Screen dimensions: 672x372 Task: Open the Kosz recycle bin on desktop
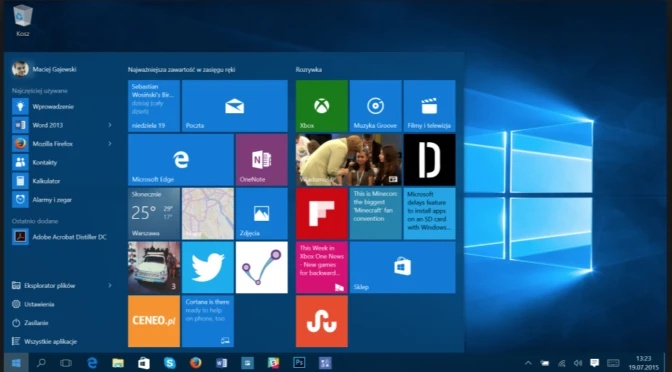click(x=23, y=20)
